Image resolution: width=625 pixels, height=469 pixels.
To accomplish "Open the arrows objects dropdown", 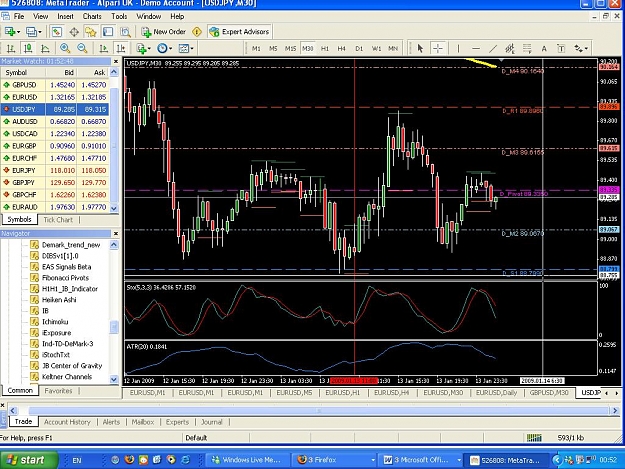I will pyautogui.click(x=581, y=49).
